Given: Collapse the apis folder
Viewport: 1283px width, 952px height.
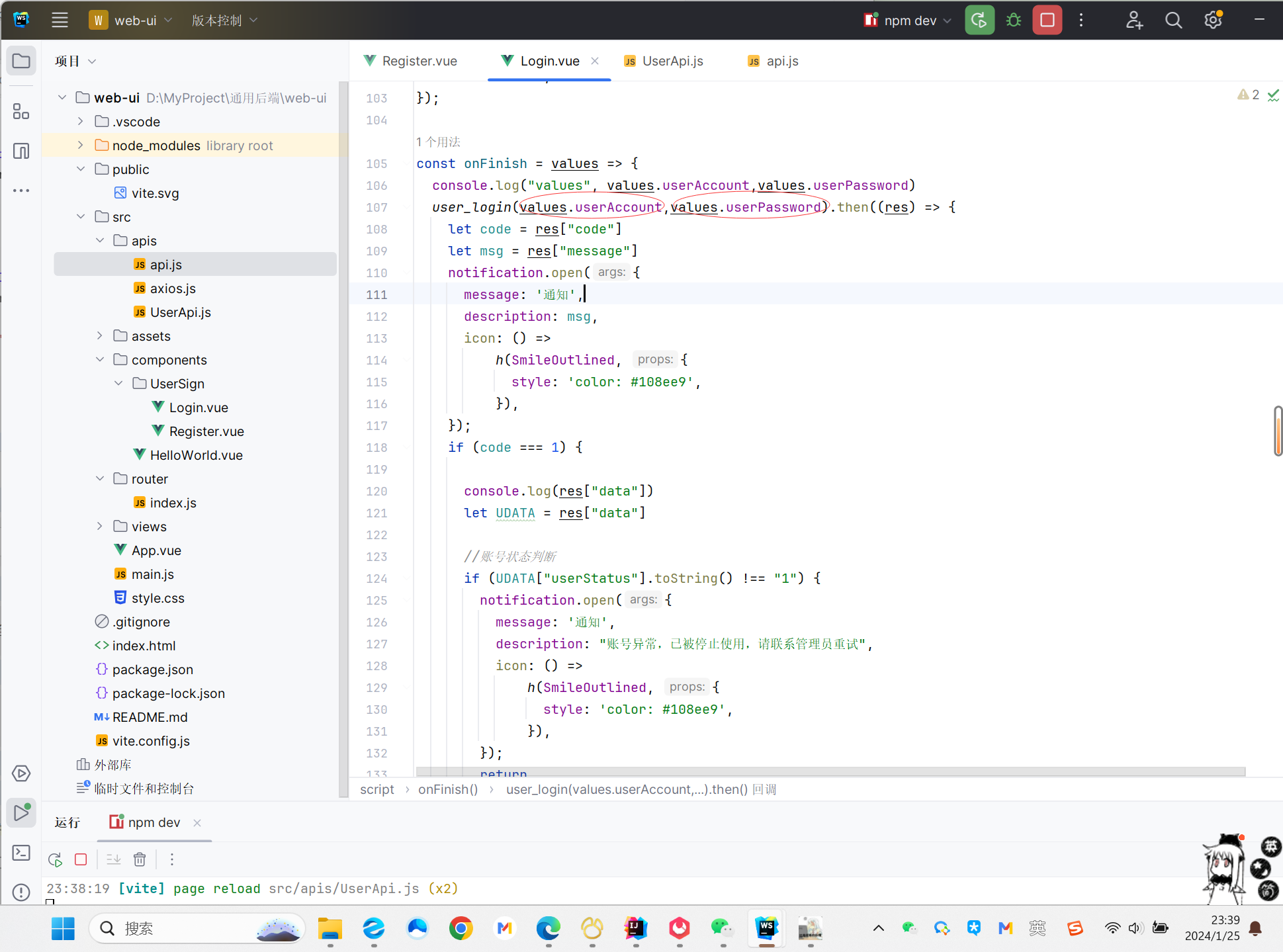Looking at the screenshot, I should click(x=100, y=240).
